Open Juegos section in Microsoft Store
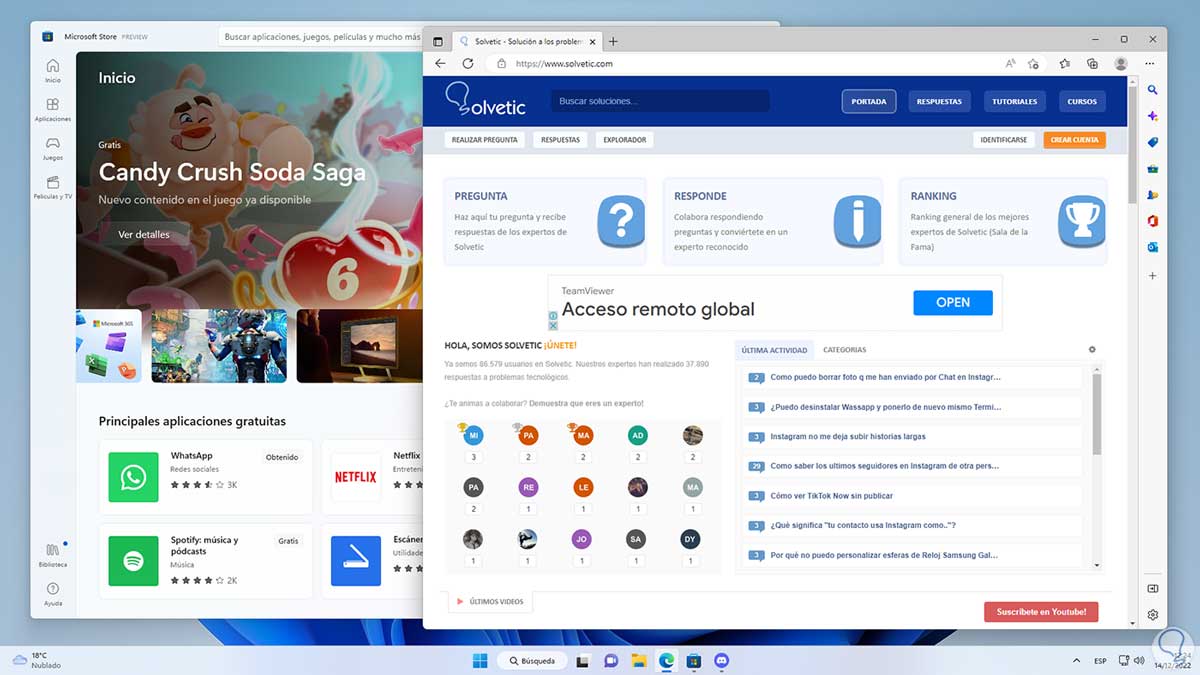This screenshot has width=1200, height=675. tap(52, 149)
